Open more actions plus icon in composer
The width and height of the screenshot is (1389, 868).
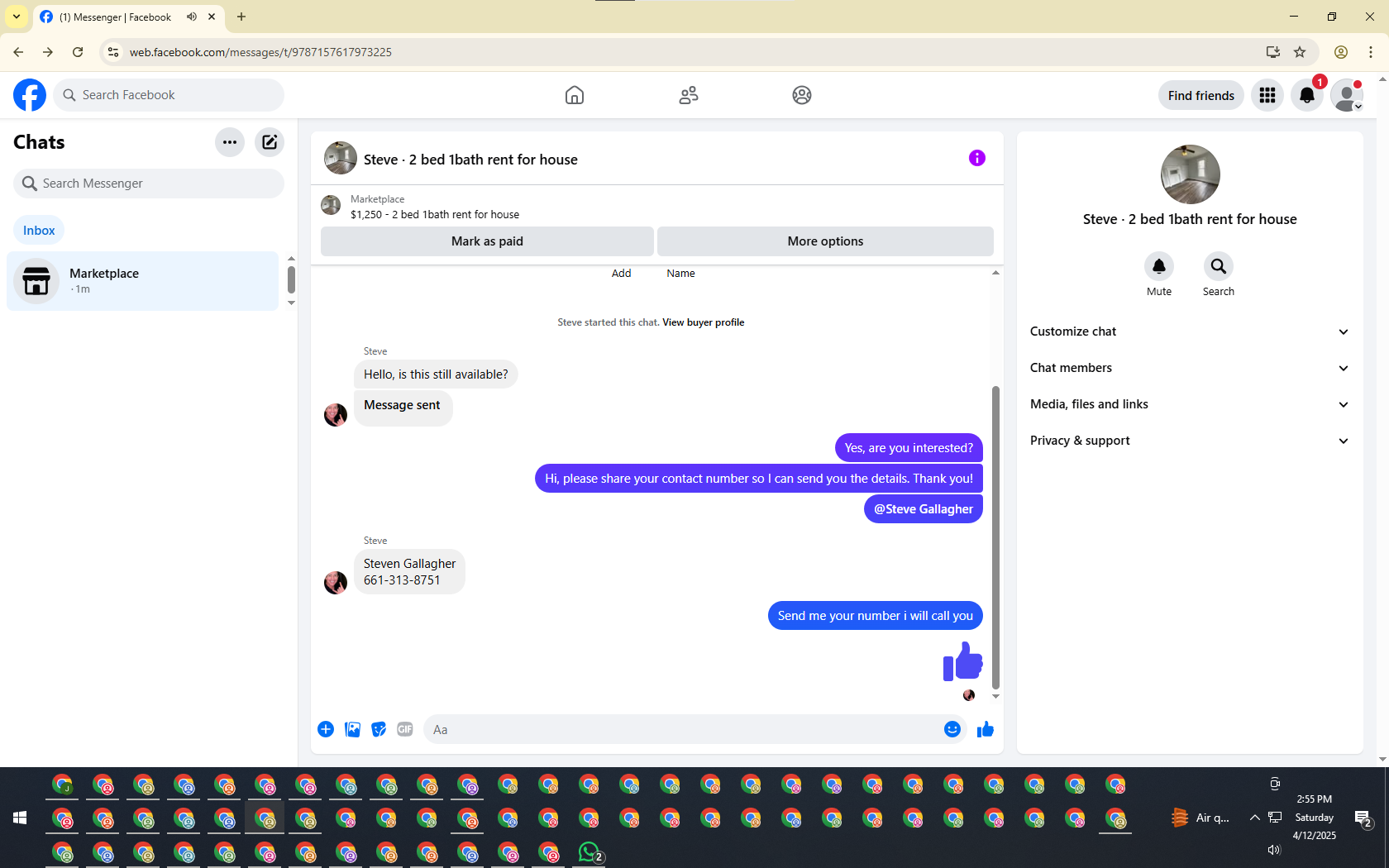[326, 729]
